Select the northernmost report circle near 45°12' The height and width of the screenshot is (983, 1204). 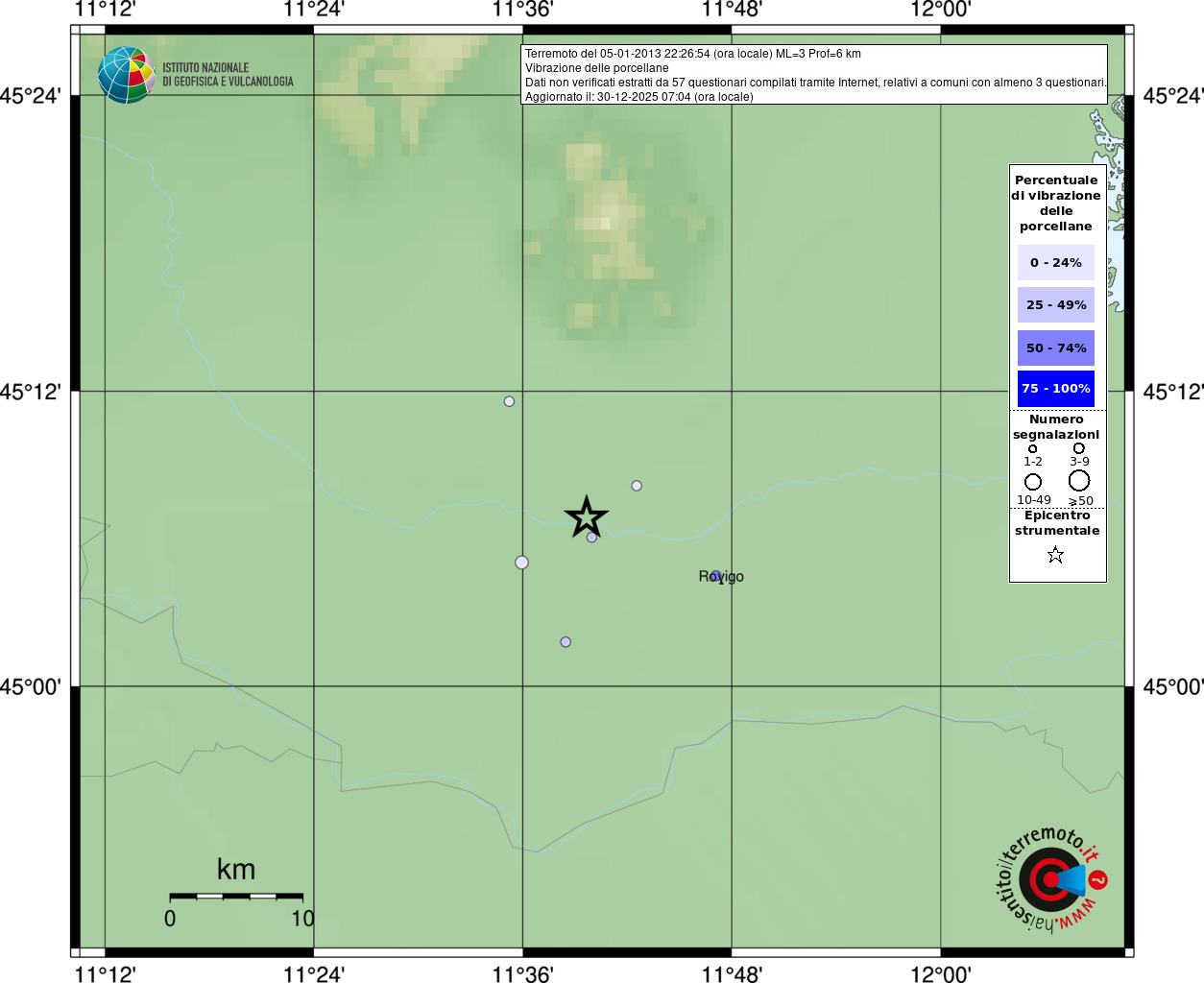509,401
